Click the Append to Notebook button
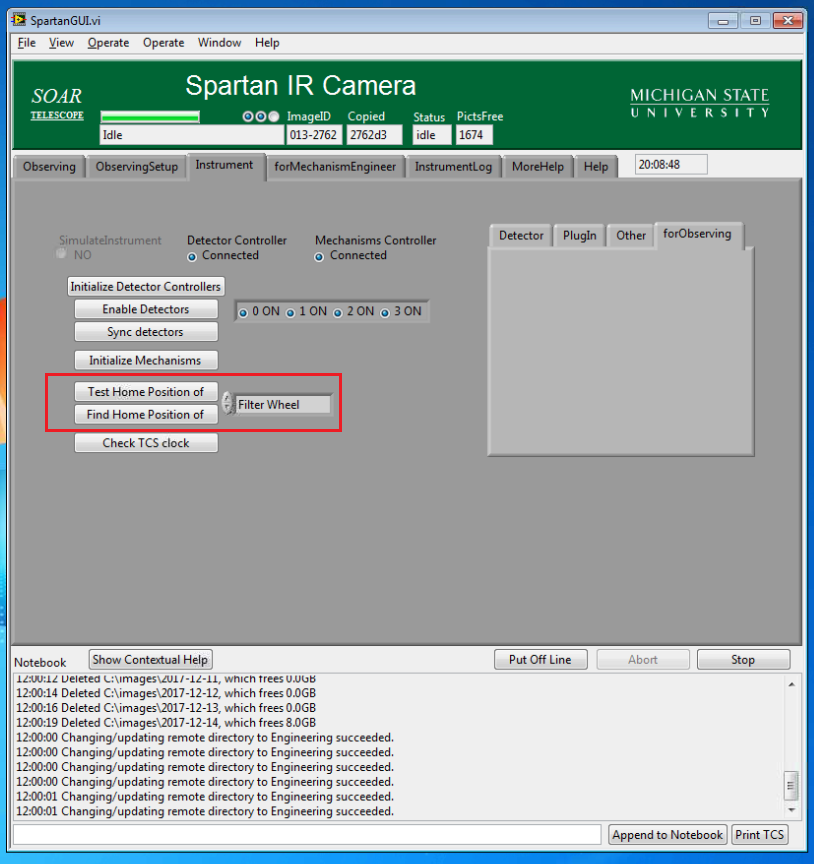 pos(667,835)
